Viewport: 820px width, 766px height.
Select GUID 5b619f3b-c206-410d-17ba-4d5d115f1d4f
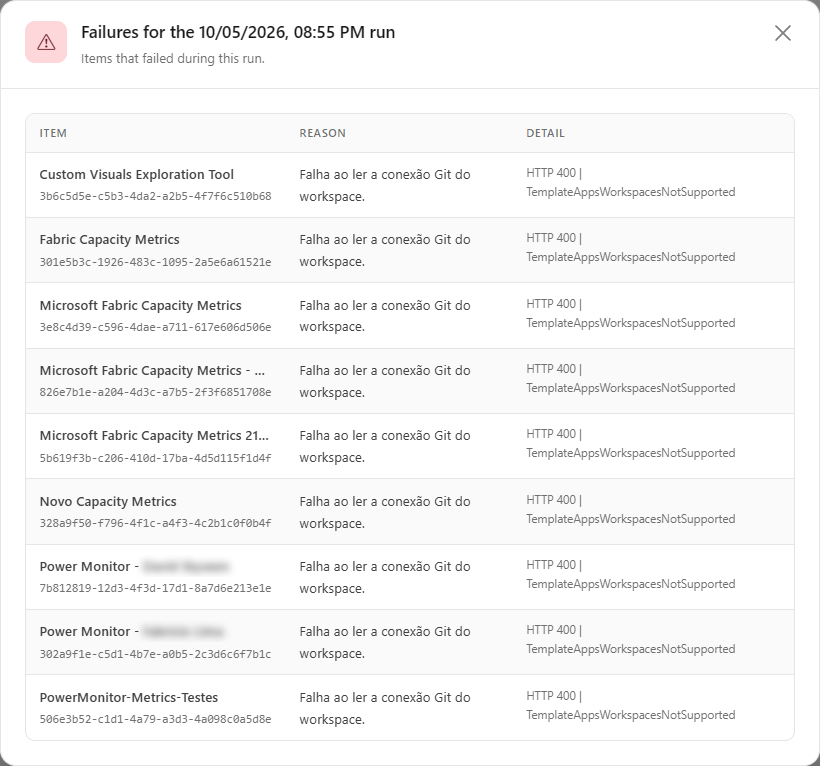155,458
